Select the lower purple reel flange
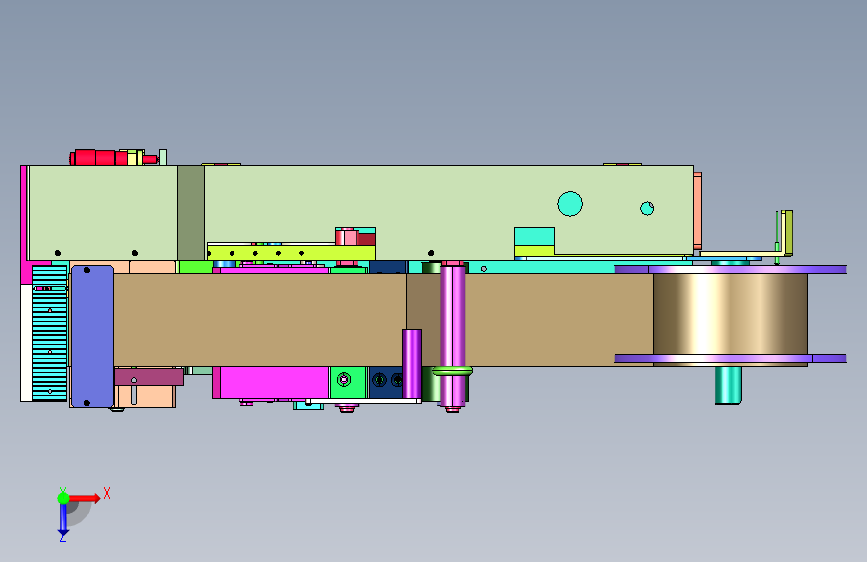867x562 pixels. tap(730, 358)
